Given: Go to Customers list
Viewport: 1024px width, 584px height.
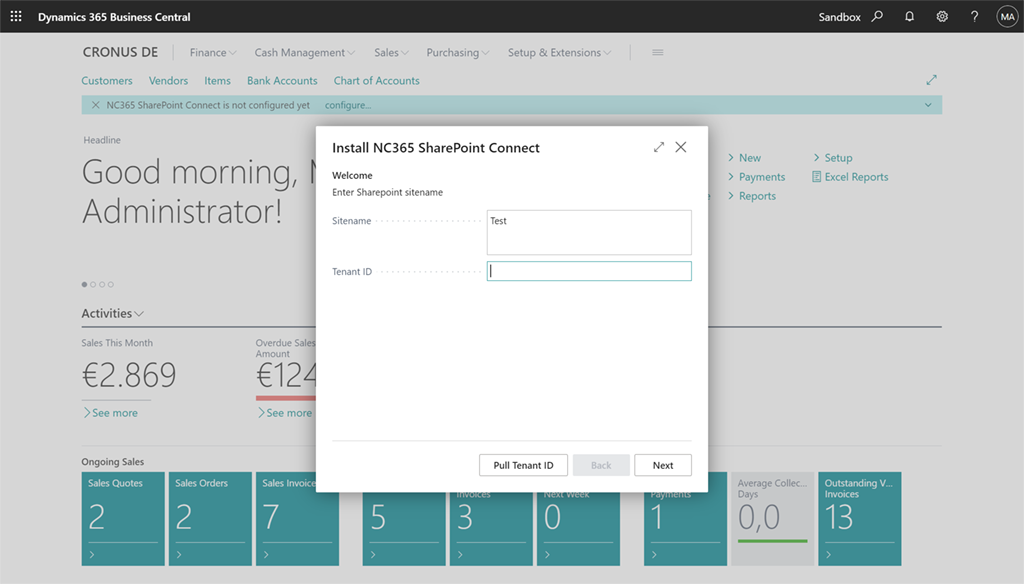Looking at the screenshot, I should click(106, 80).
